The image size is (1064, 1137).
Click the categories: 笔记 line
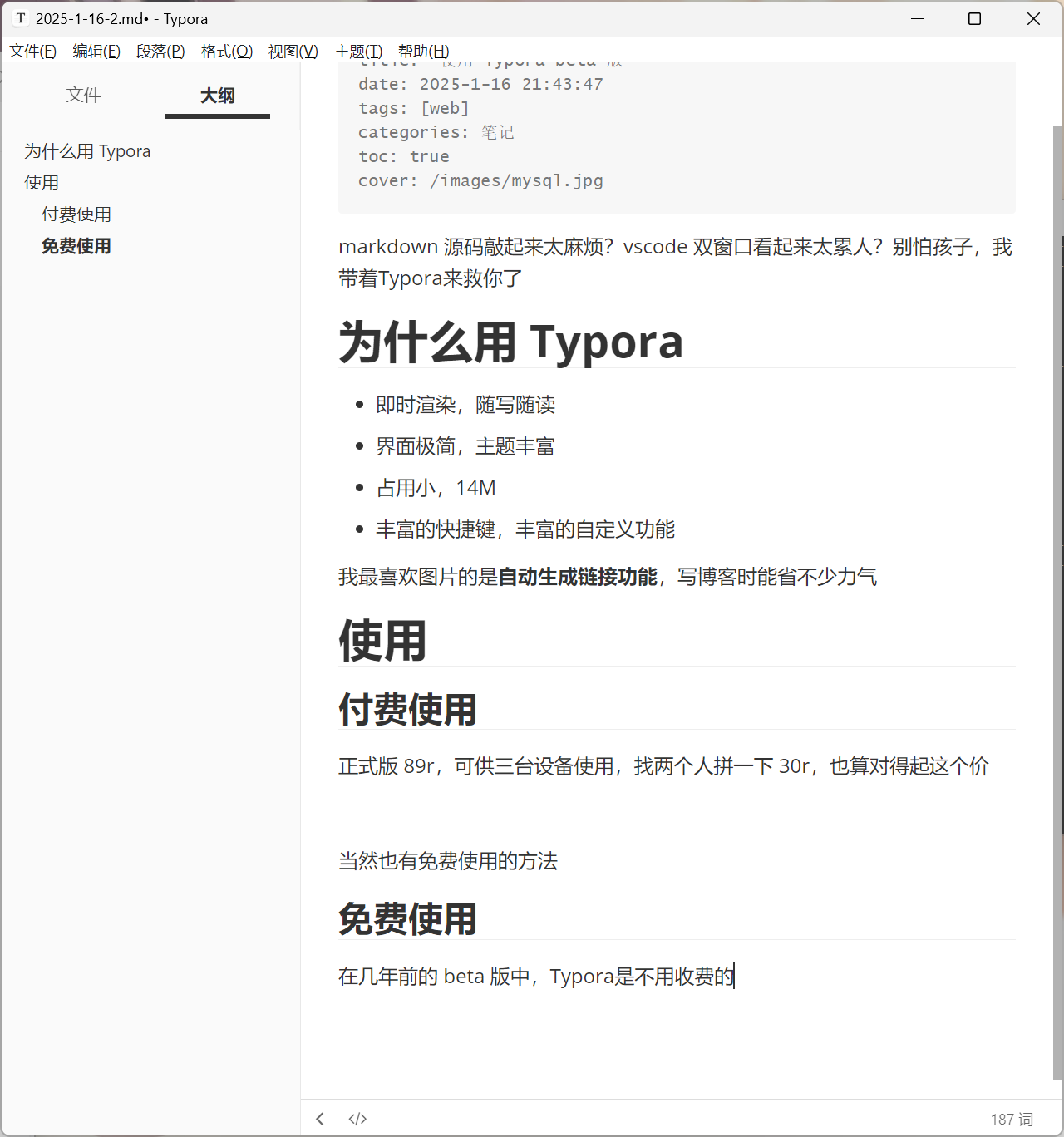click(x=436, y=132)
